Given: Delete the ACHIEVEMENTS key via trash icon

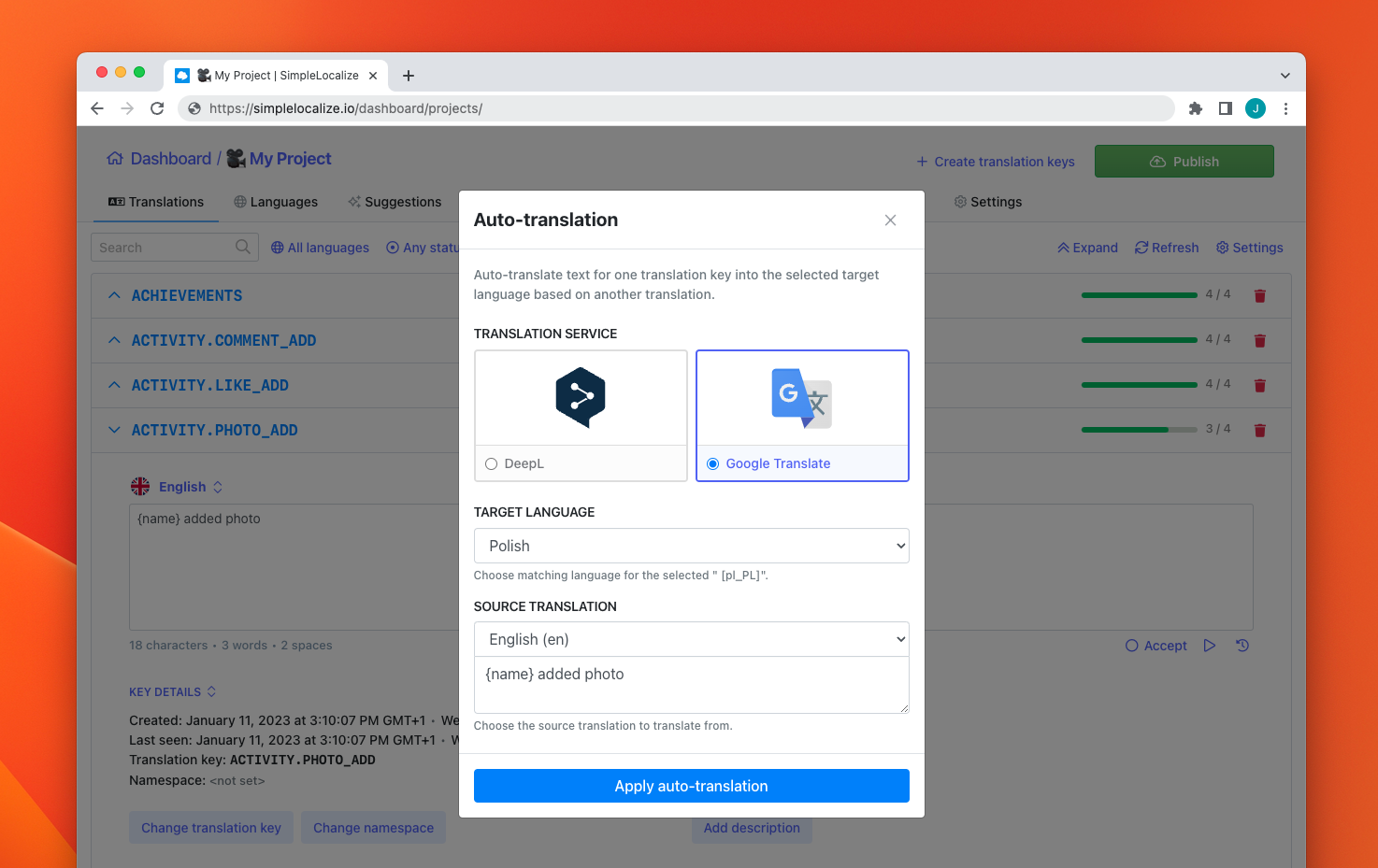Looking at the screenshot, I should 1259,295.
